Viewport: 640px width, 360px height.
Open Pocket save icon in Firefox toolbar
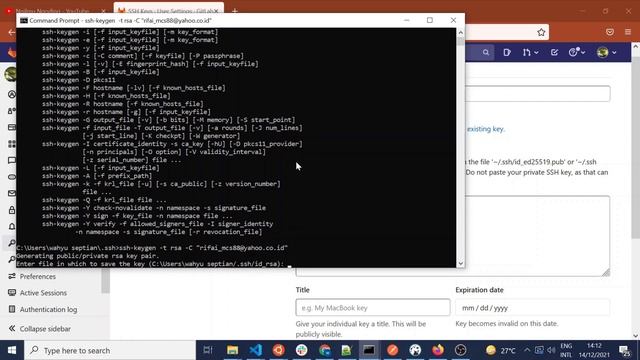pos(610,32)
